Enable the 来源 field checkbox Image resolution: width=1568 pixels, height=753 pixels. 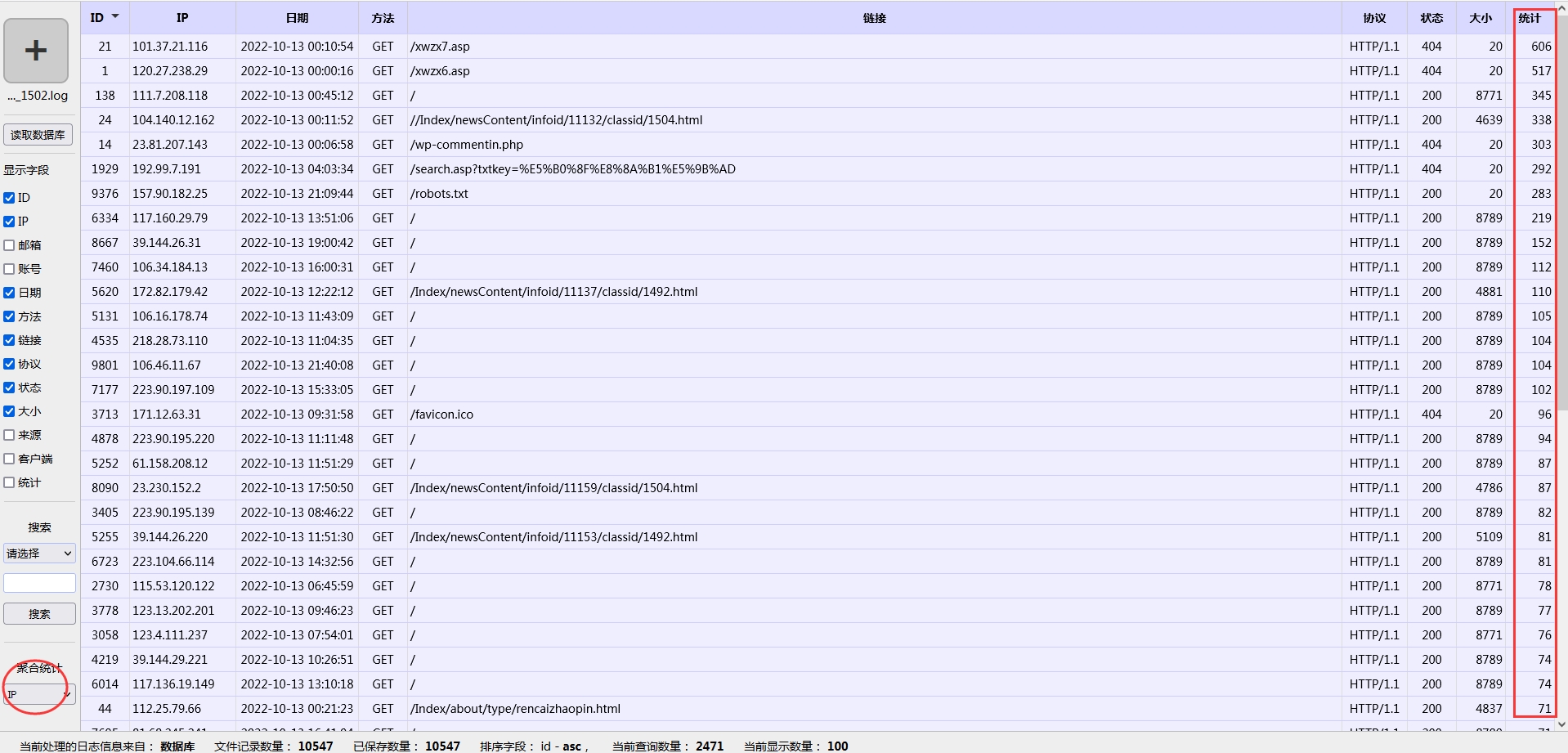[9, 435]
